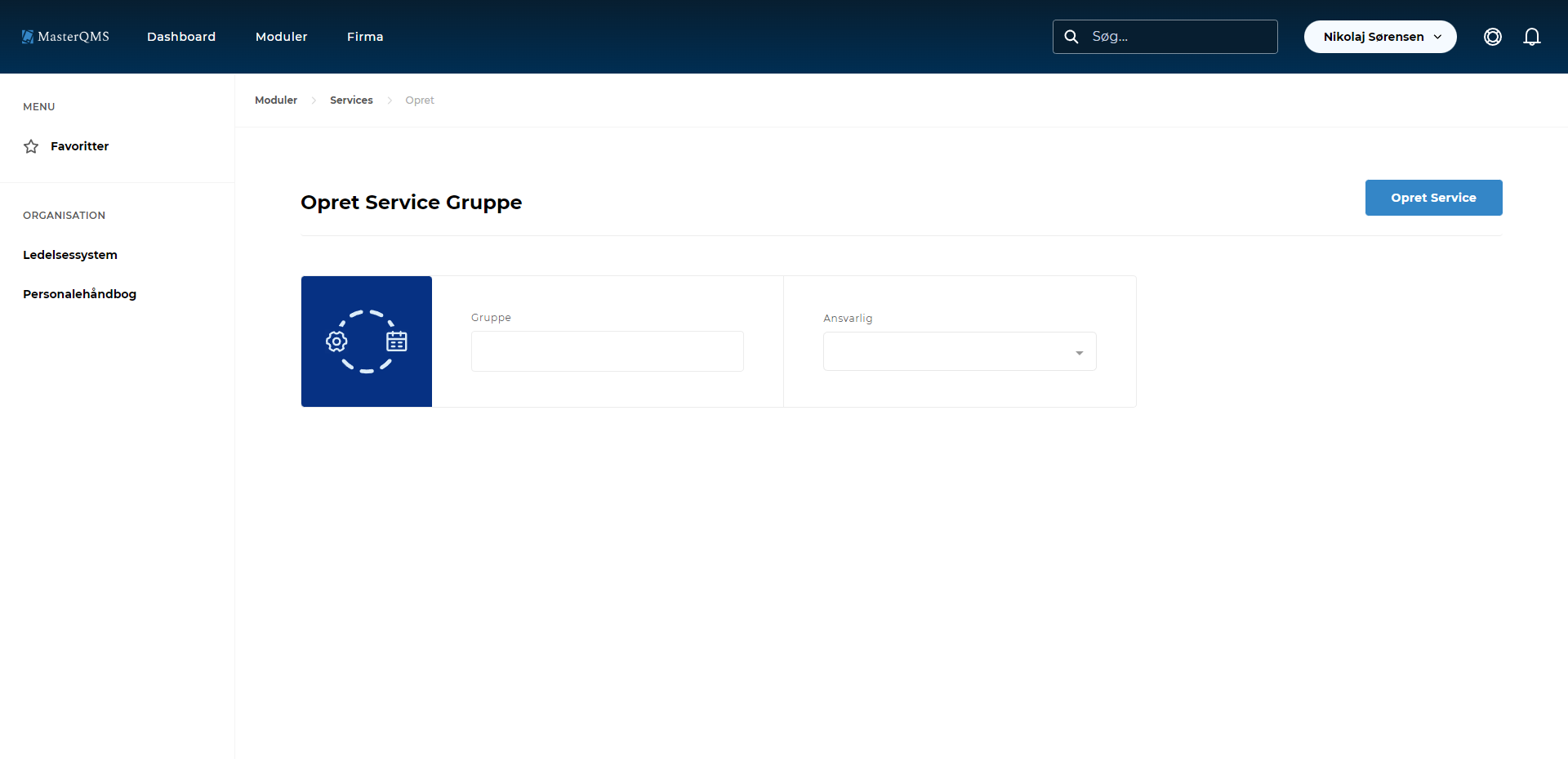Click the Favoritter star icon

(31, 146)
